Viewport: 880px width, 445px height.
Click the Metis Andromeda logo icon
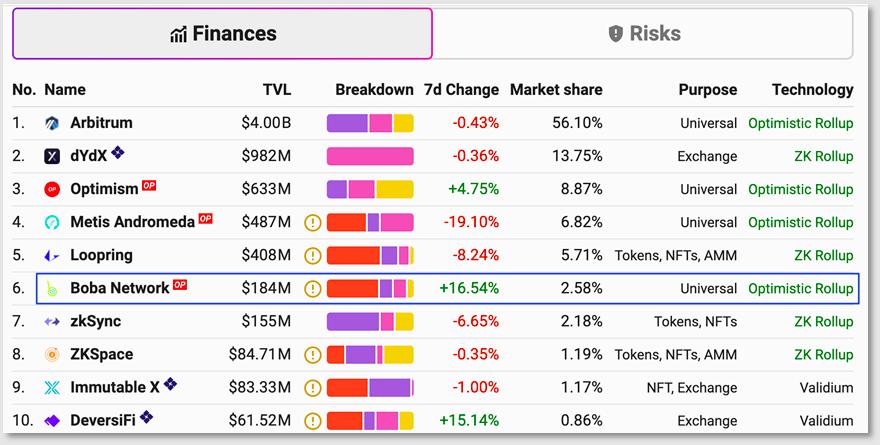[x=53, y=222]
